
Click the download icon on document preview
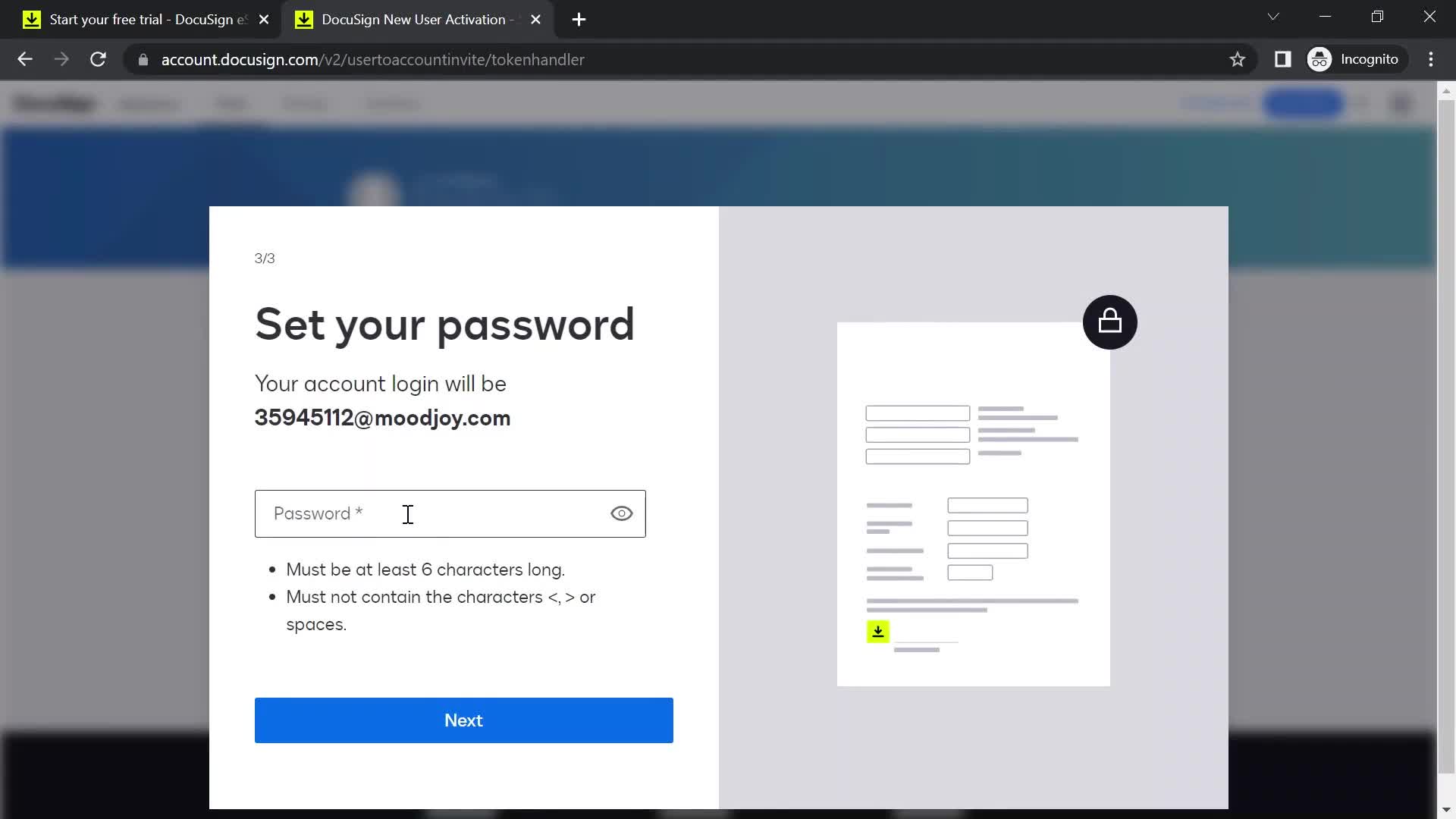878,631
